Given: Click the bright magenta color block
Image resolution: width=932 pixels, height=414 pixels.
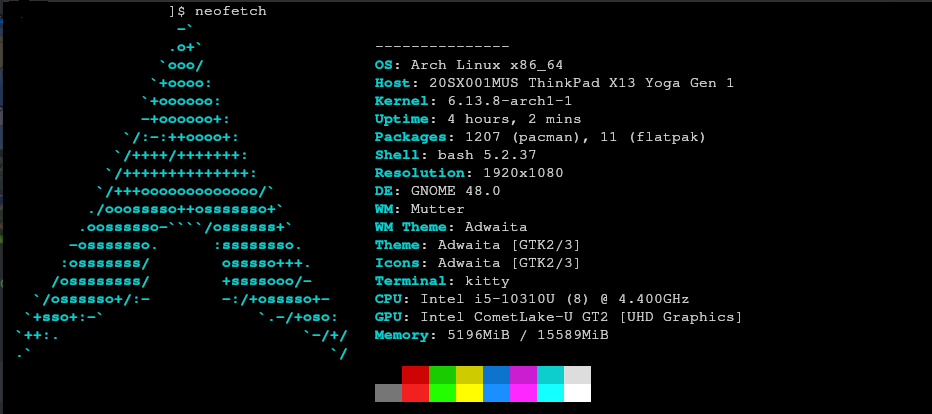Looking at the screenshot, I should tap(523, 393).
